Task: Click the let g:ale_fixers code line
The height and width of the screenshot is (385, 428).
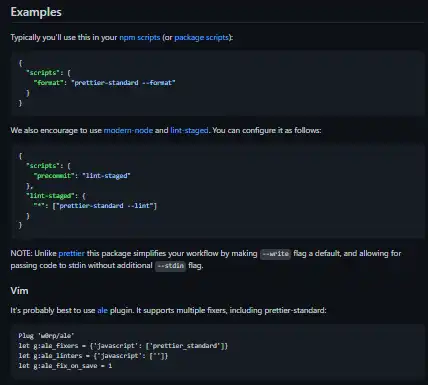Action: (x=123, y=346)
